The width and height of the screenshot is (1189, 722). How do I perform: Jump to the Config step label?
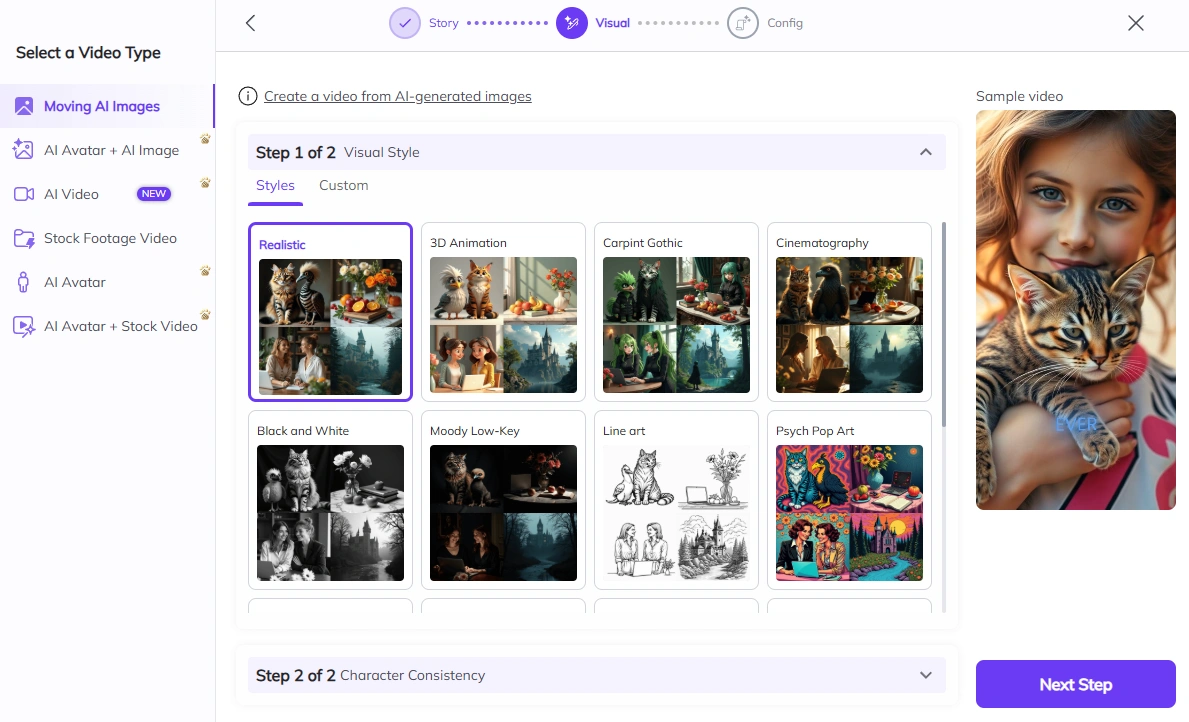coord(785,23)
